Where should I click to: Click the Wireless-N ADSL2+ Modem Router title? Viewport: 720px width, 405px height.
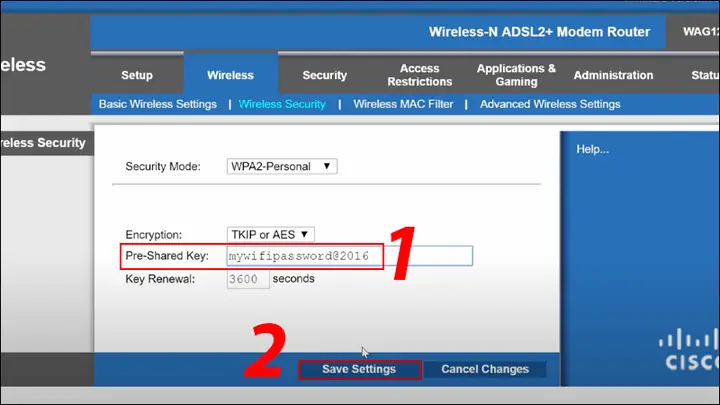click(540, 32)
